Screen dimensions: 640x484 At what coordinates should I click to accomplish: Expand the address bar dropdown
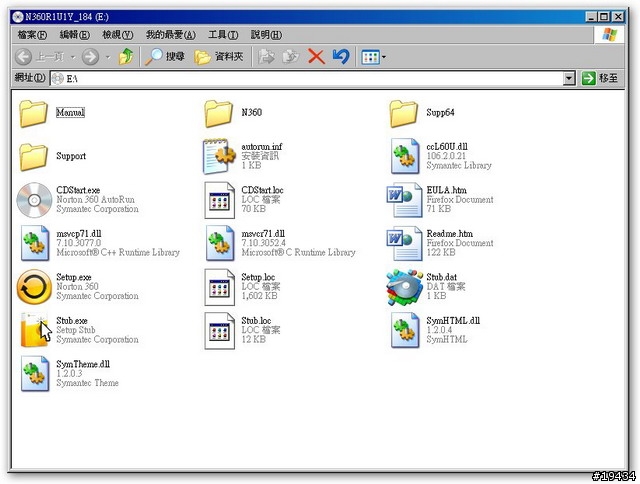click(x=569, y=78)
